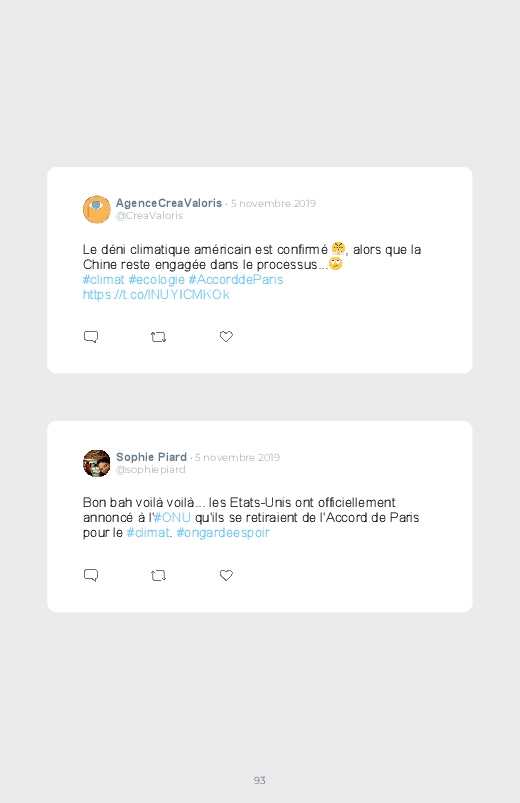Open the #climat hashtag in first tweet
Image resolution: width=520 pixels, height=803 pixels.
[103, 280]
